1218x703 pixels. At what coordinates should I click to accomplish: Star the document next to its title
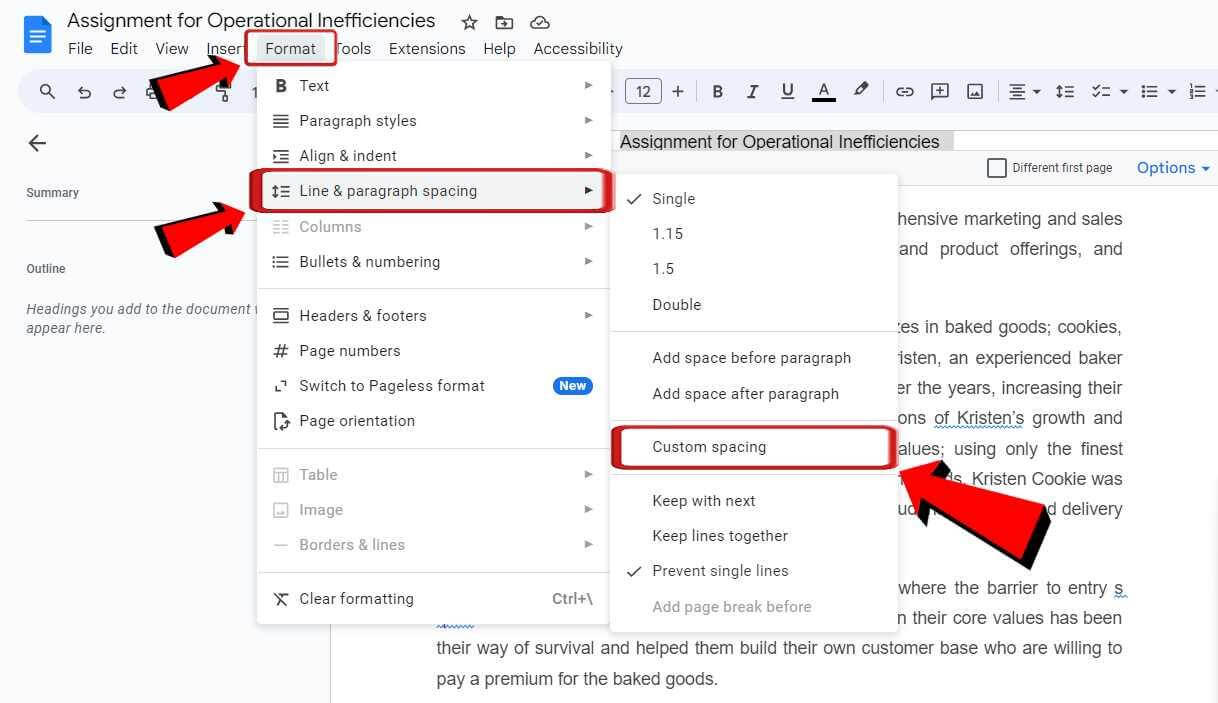(x=468, y=21)
